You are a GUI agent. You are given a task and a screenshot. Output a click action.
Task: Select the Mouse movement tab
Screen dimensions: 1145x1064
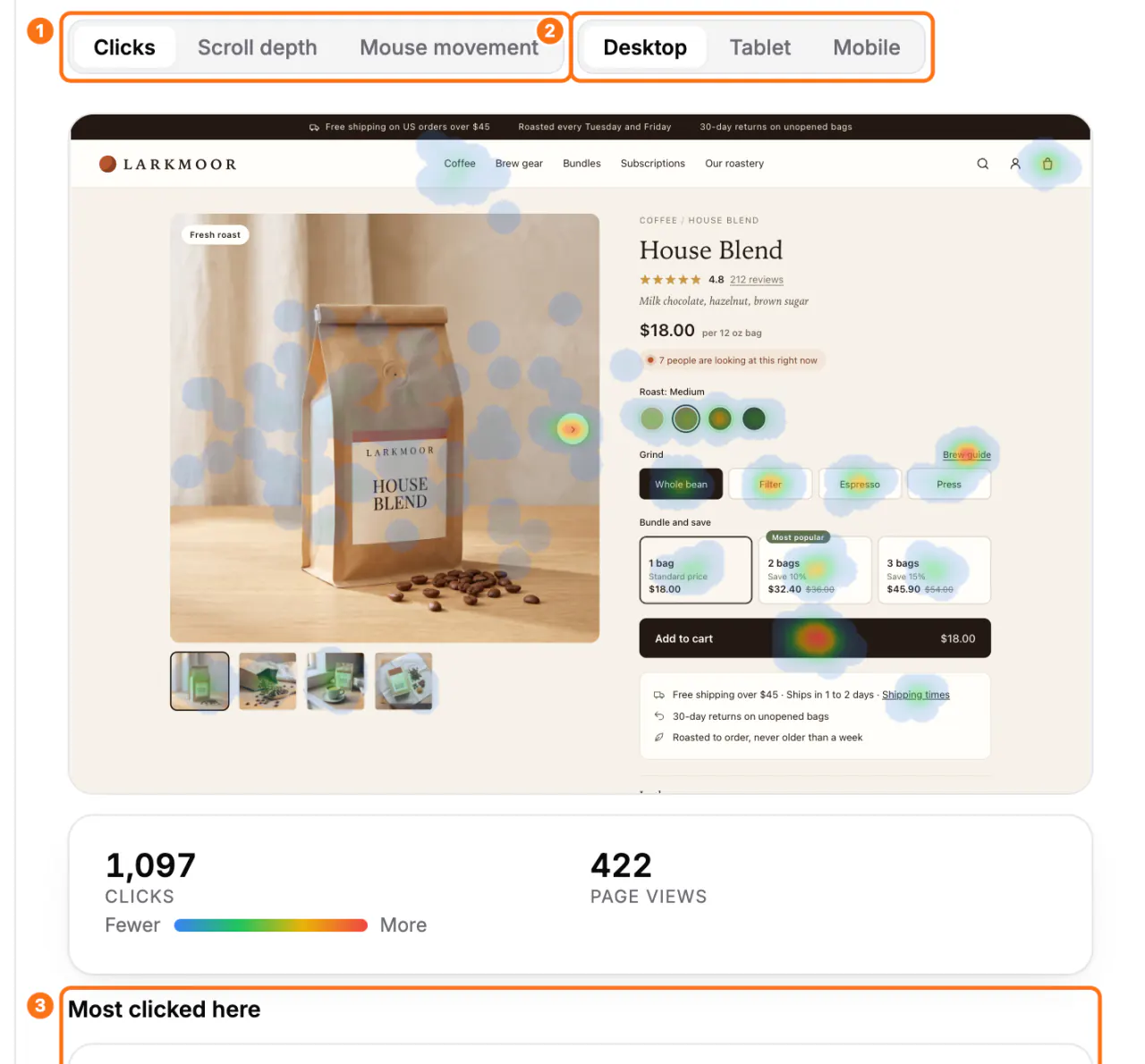449,47
